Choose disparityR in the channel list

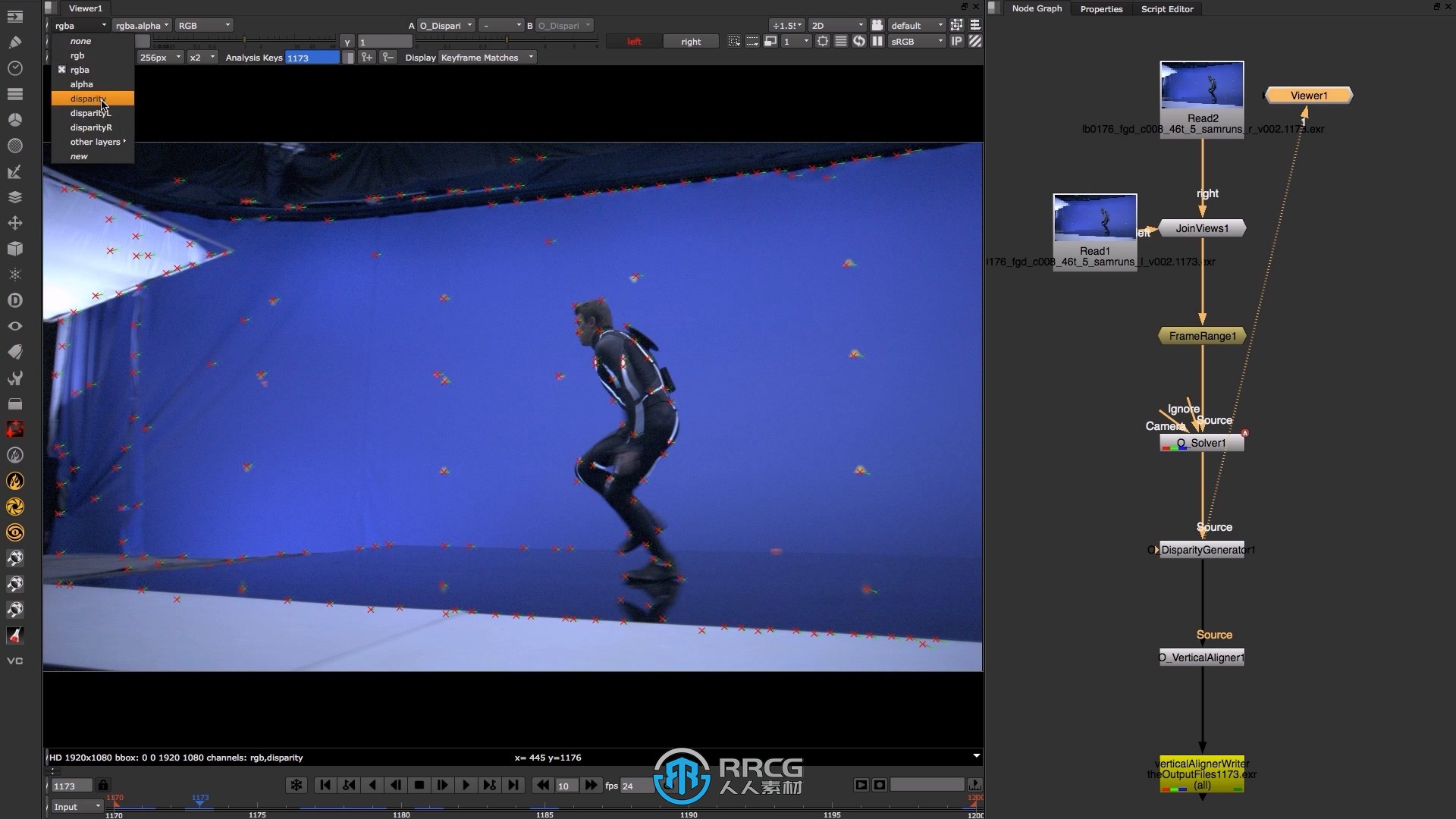(x=93, y=127)
